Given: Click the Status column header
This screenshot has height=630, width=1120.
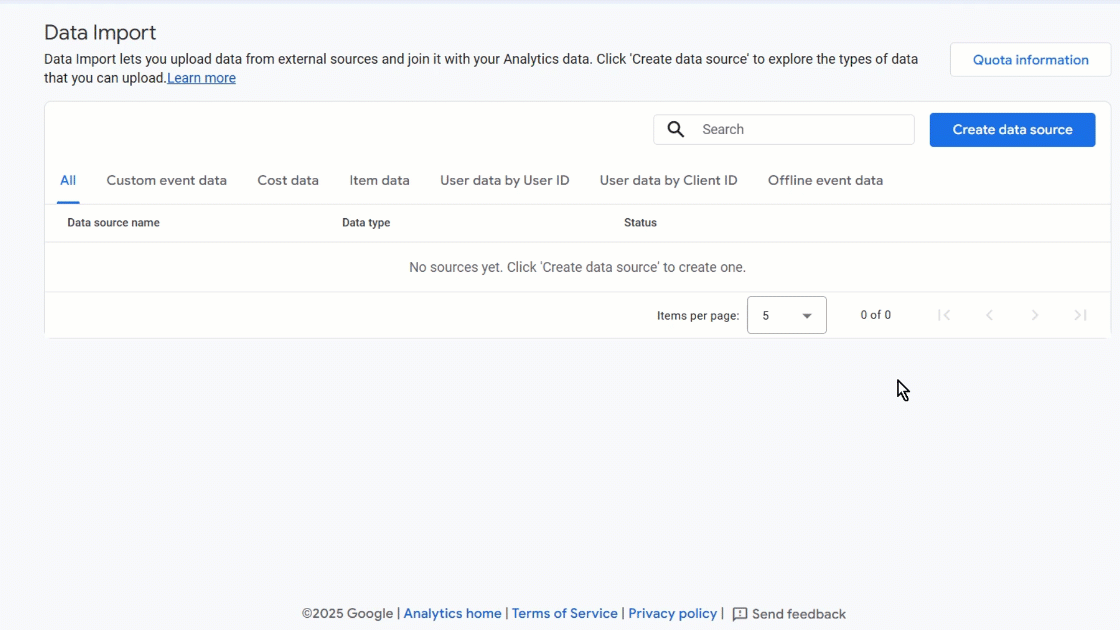Looking at the screenshot, I should tap(640, 223).
